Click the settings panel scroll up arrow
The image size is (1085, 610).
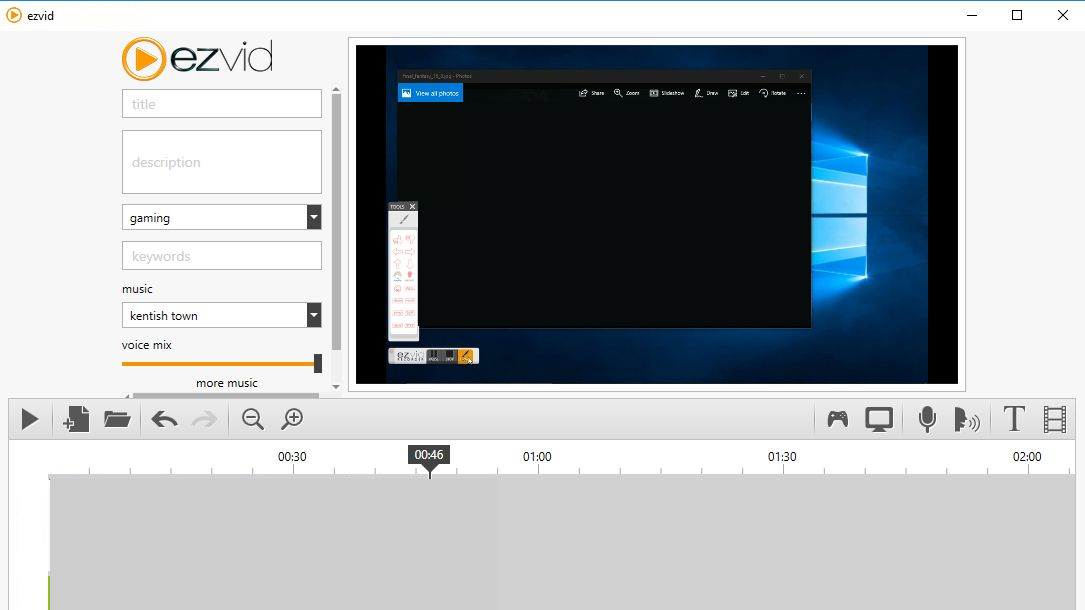click(336, 89)
